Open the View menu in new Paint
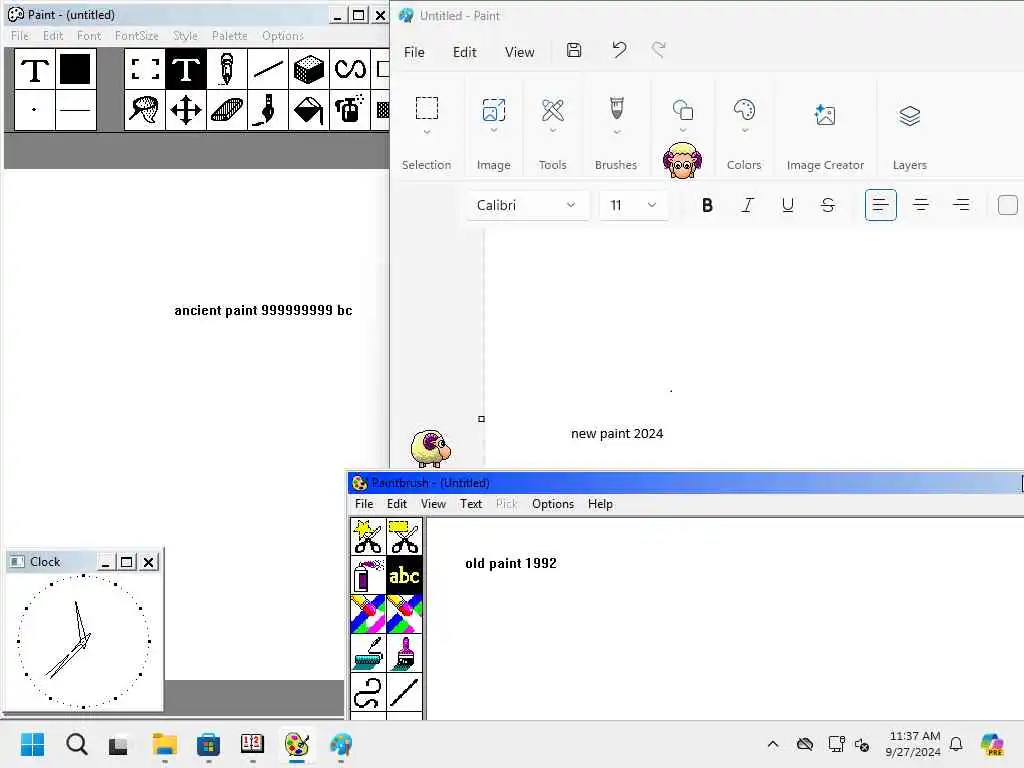1024x768 pixels. pos(519,52)
